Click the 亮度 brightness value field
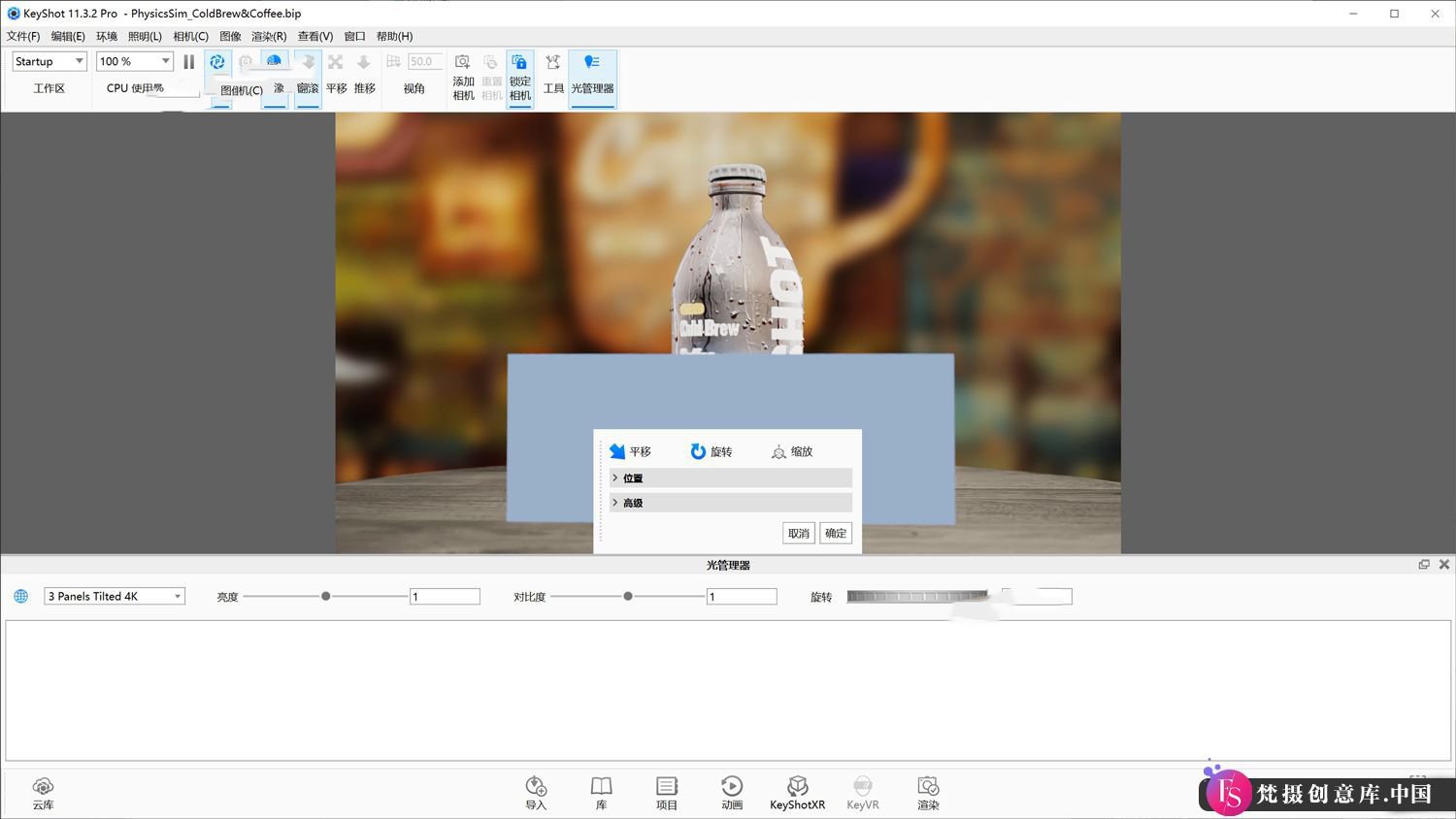Image resolution: width=1456 pixels, height=819 pixels. [x=445, y=596]
